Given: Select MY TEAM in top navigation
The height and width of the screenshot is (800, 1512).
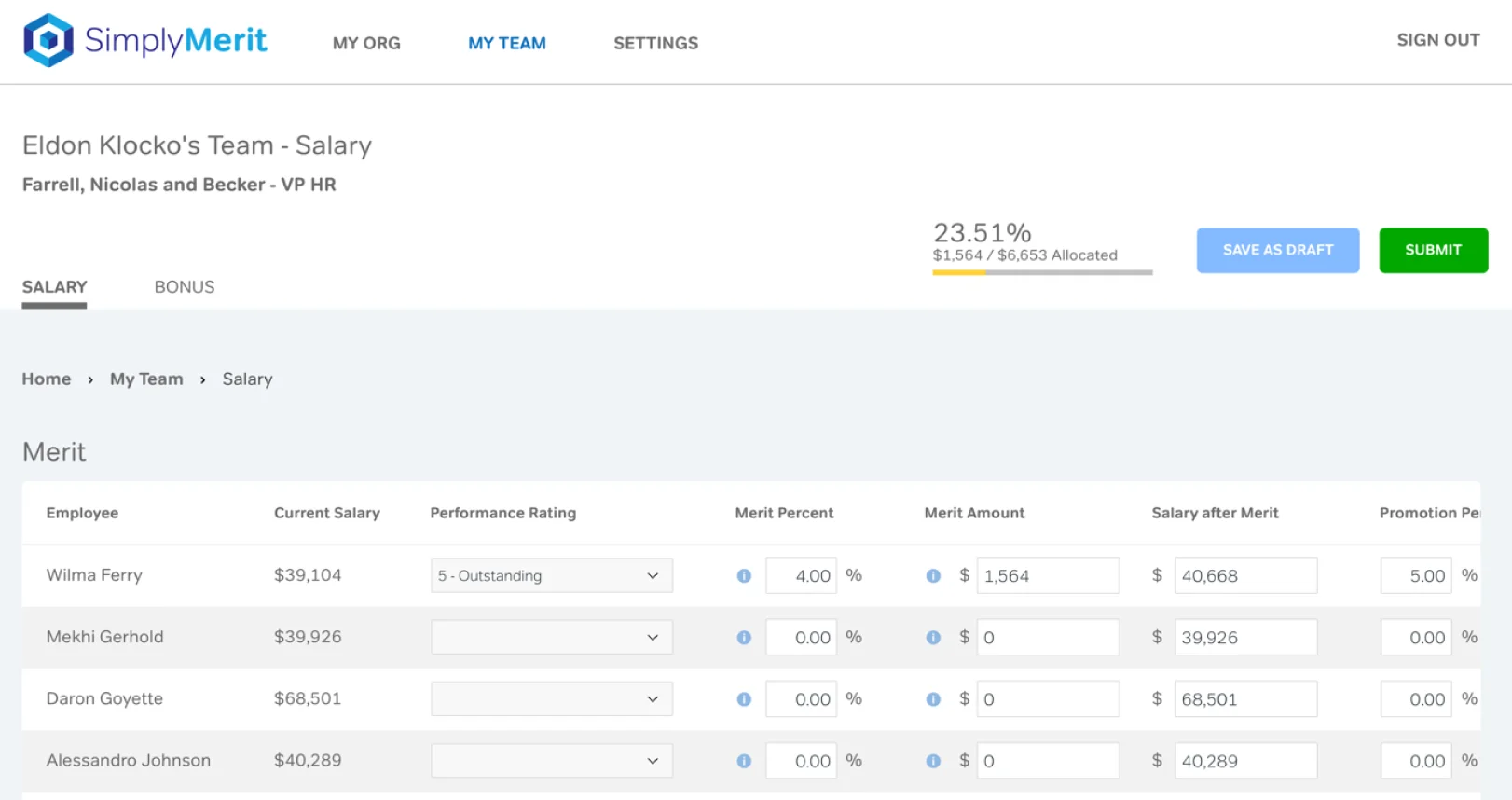Looking at the screenshot, I should pyautogui.click(x=507, y=43).
